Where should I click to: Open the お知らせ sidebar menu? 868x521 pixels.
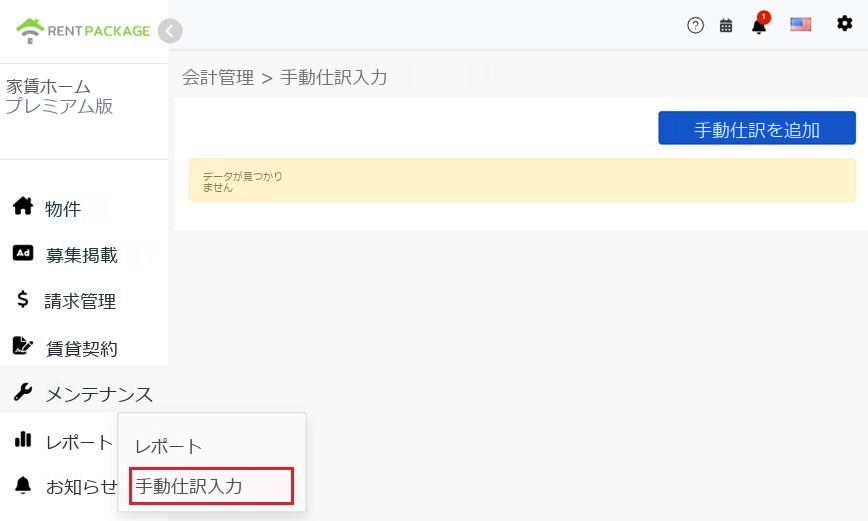(x=81, y=487)
